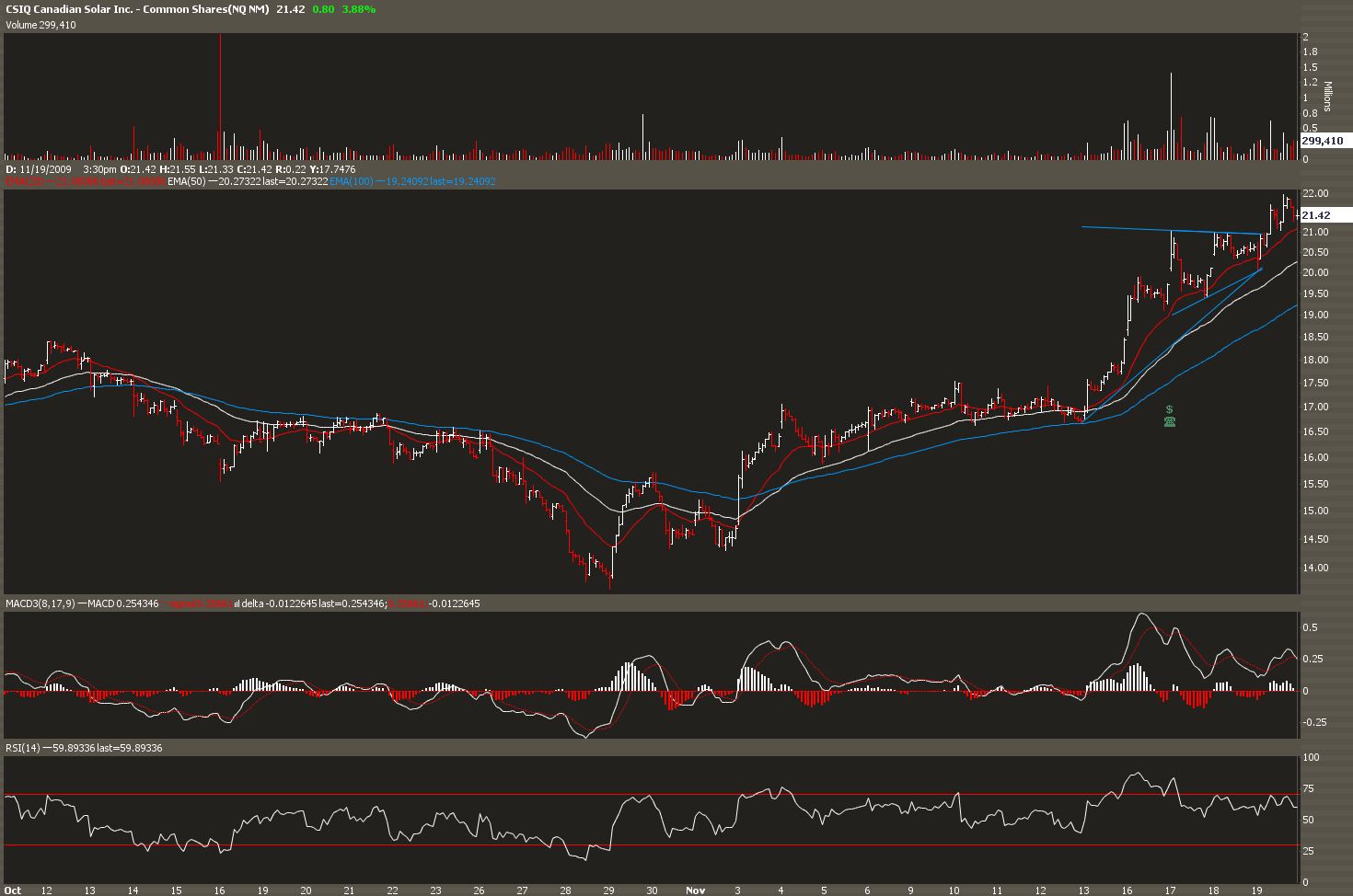Click the date readout "D: 11/19/2009"
Screen dimensions: 1353x896
(x=39, y=169)
